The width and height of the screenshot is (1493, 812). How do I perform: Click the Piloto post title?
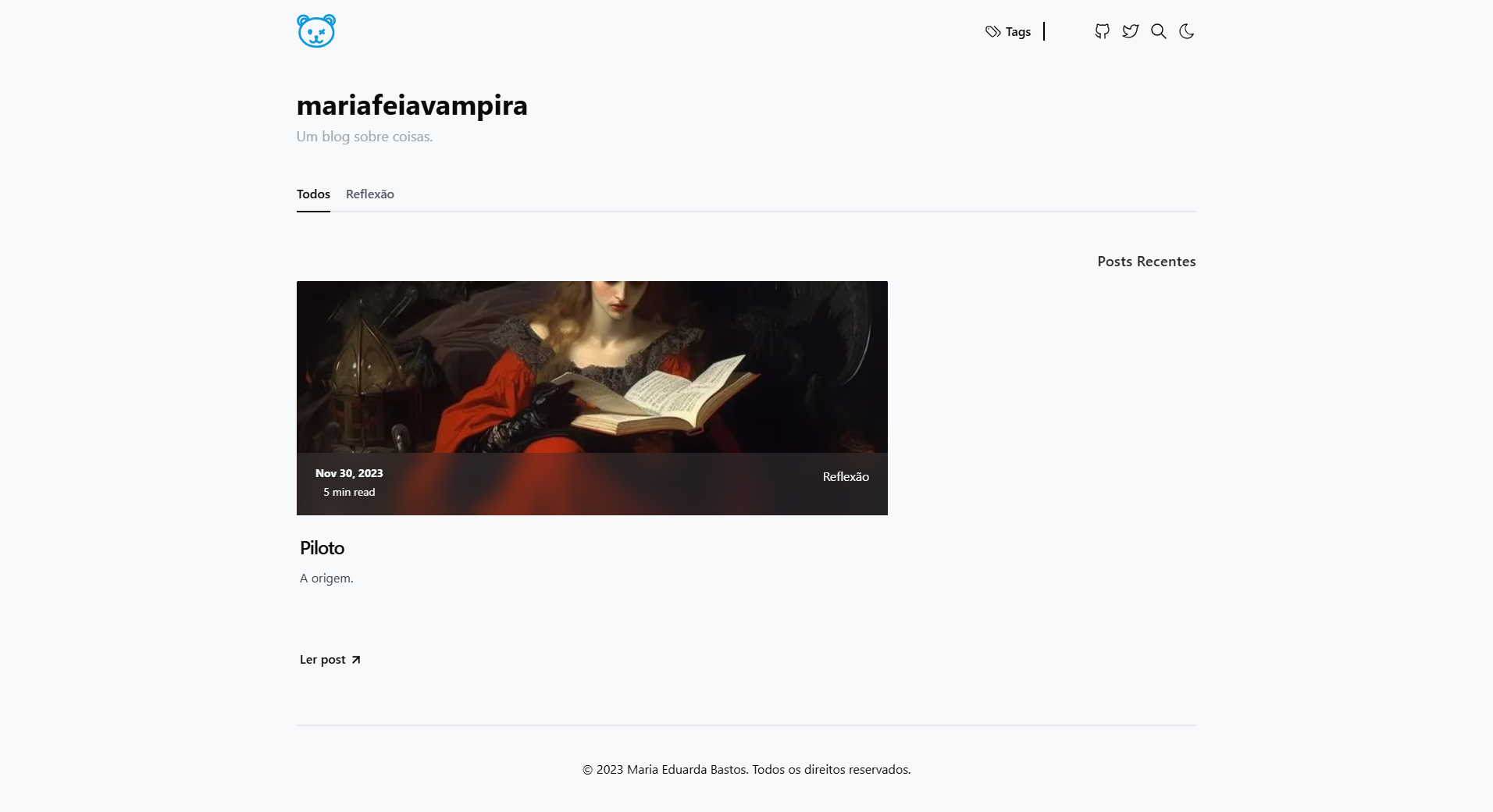(322, 548)
